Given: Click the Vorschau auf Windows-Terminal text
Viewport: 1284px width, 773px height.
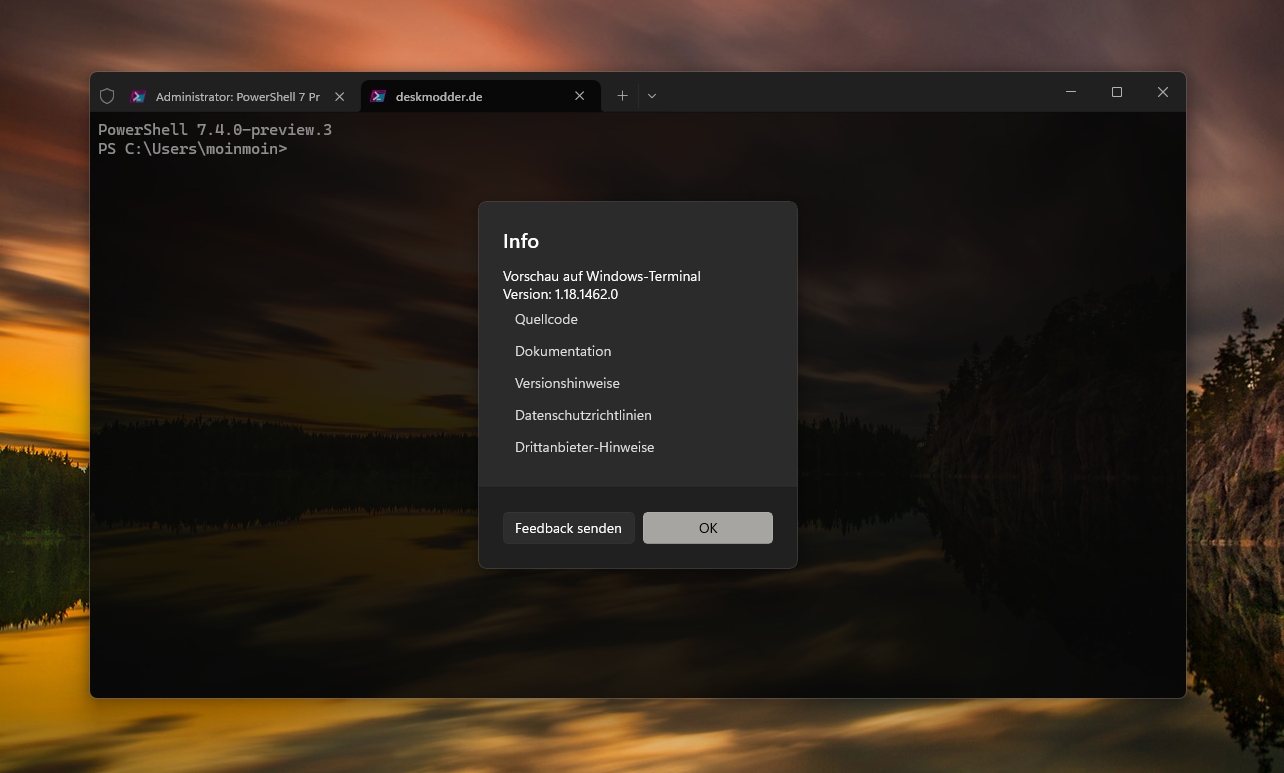Looking at the screenshot, I should (601, 276).
